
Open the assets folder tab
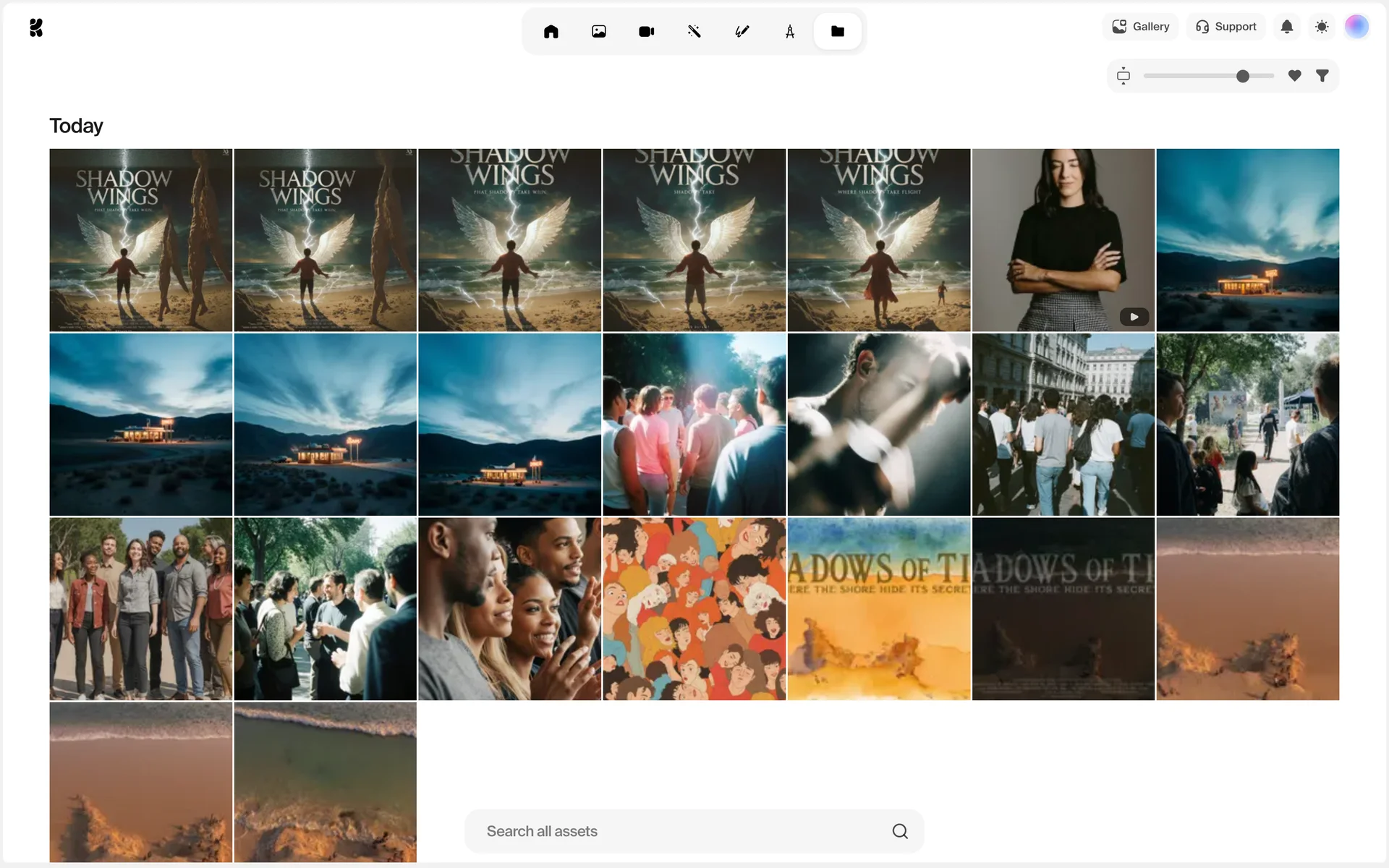tap(837, 31)
